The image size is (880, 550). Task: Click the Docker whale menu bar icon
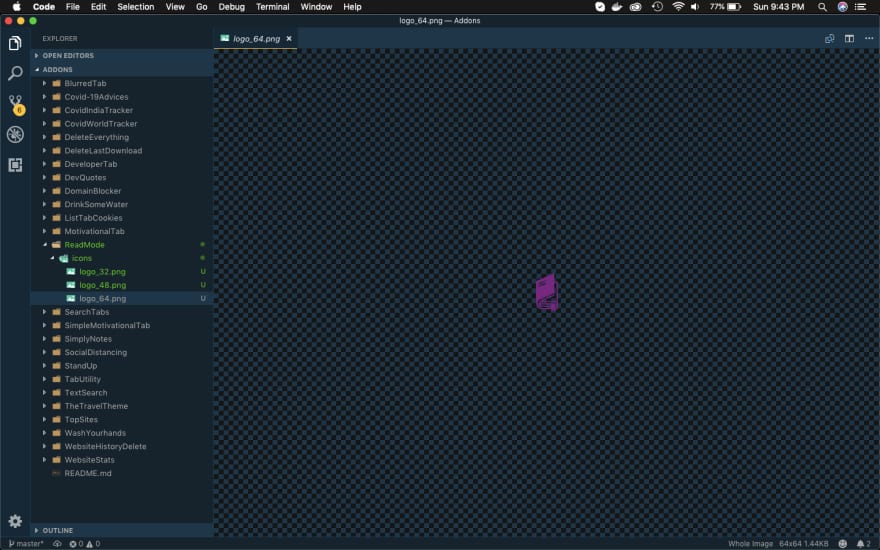click(617, 7)
